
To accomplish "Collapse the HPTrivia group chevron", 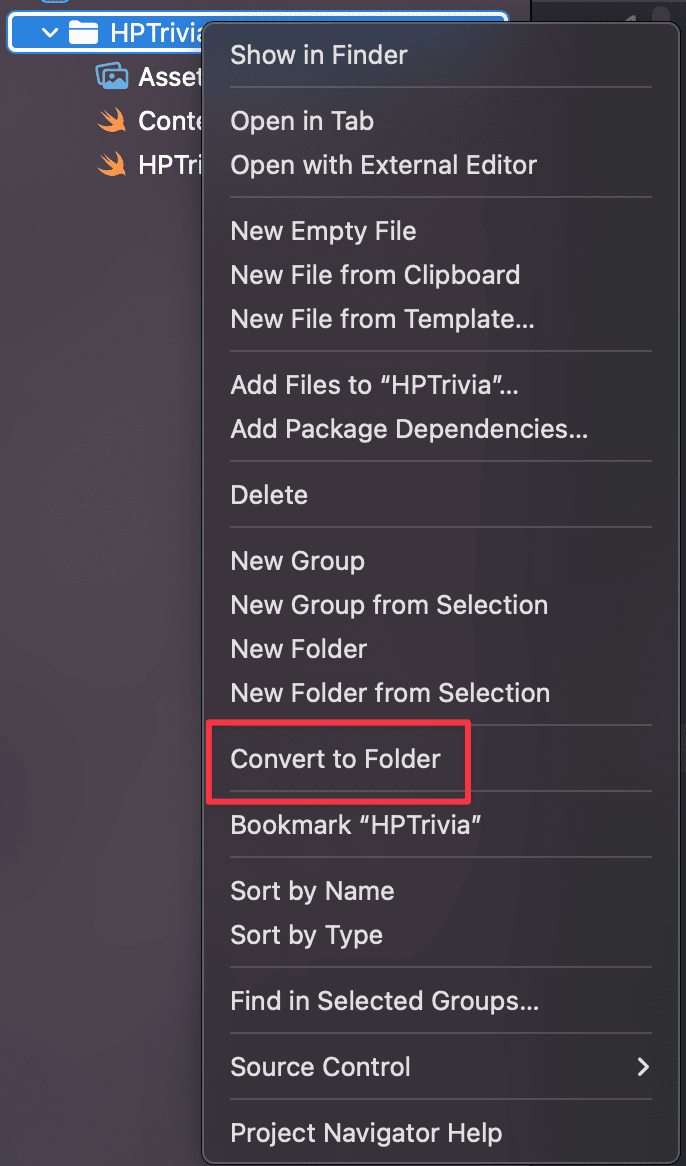I will tap(50, 33).
